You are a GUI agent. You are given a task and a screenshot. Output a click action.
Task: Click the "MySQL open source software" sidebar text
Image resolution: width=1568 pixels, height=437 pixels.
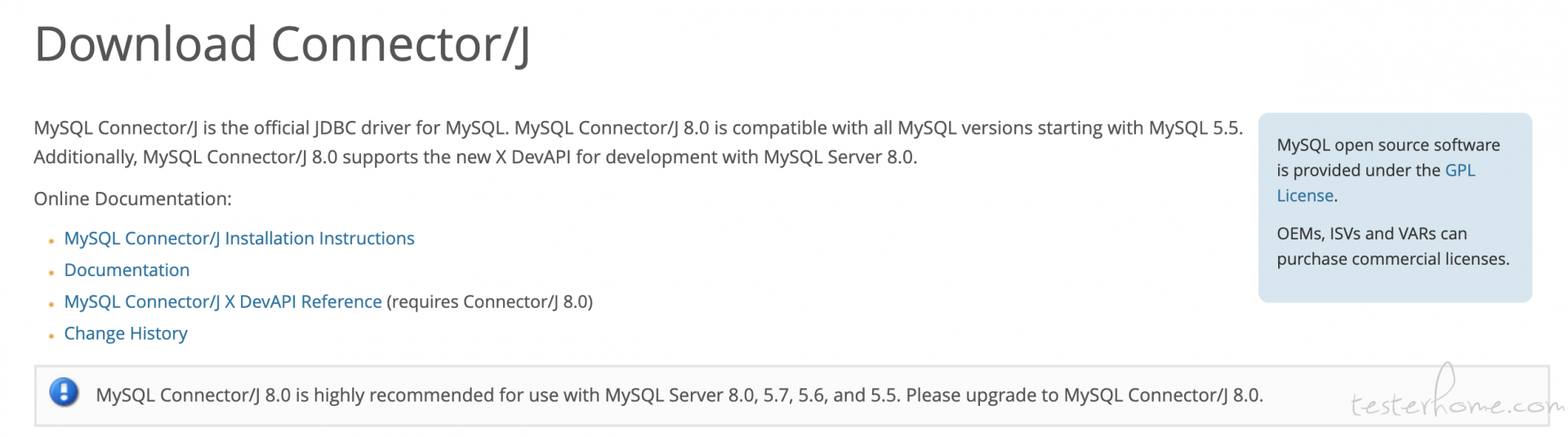tap(1388, 145)
